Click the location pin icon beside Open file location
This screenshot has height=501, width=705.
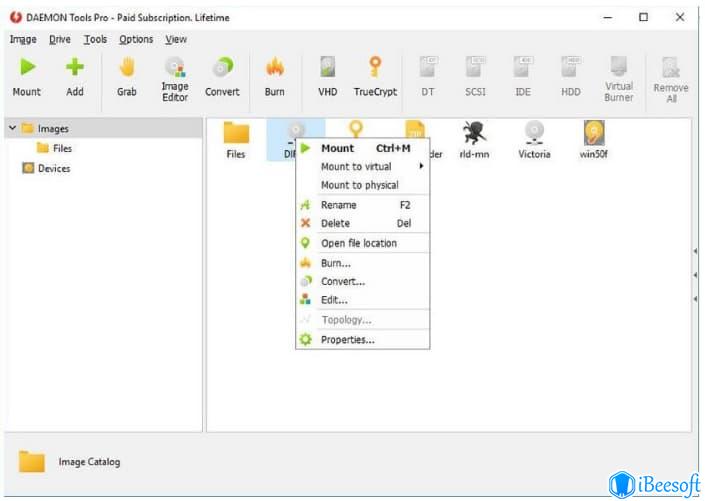pyautogui.click(x=305, y=243)
